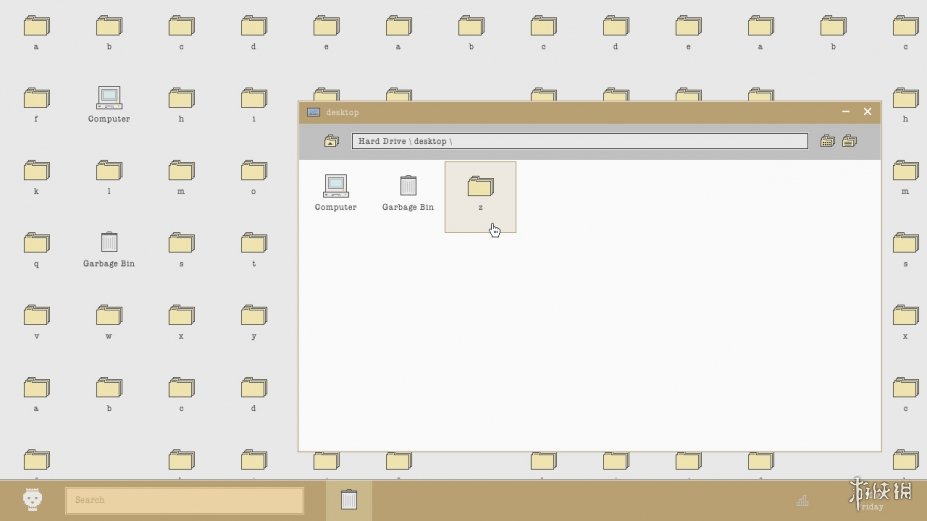Click Garbage Bin button in the taskbar
The image size is (927, 521).
[x=348, y=500]
